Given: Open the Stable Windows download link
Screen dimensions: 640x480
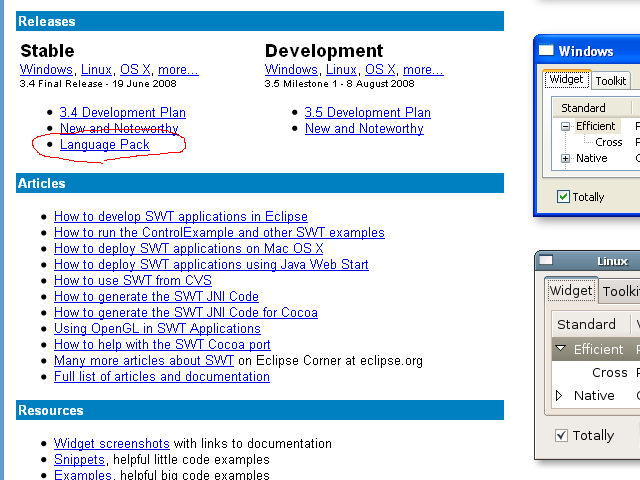Looking at the screenshot, I should (x=46, y=70).
